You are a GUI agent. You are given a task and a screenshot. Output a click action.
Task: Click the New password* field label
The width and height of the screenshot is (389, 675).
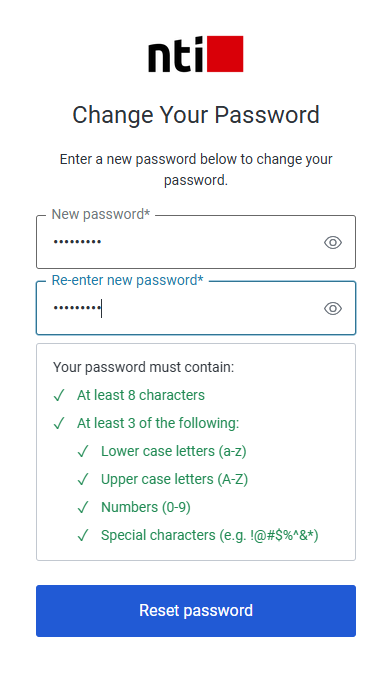(101, 214)
